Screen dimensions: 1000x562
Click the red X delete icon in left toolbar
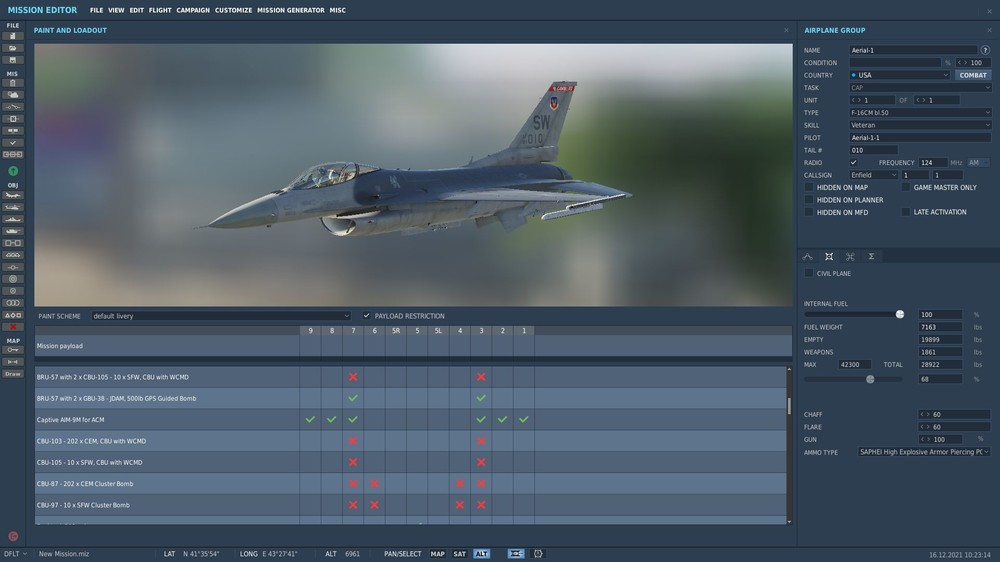[13, 327]
